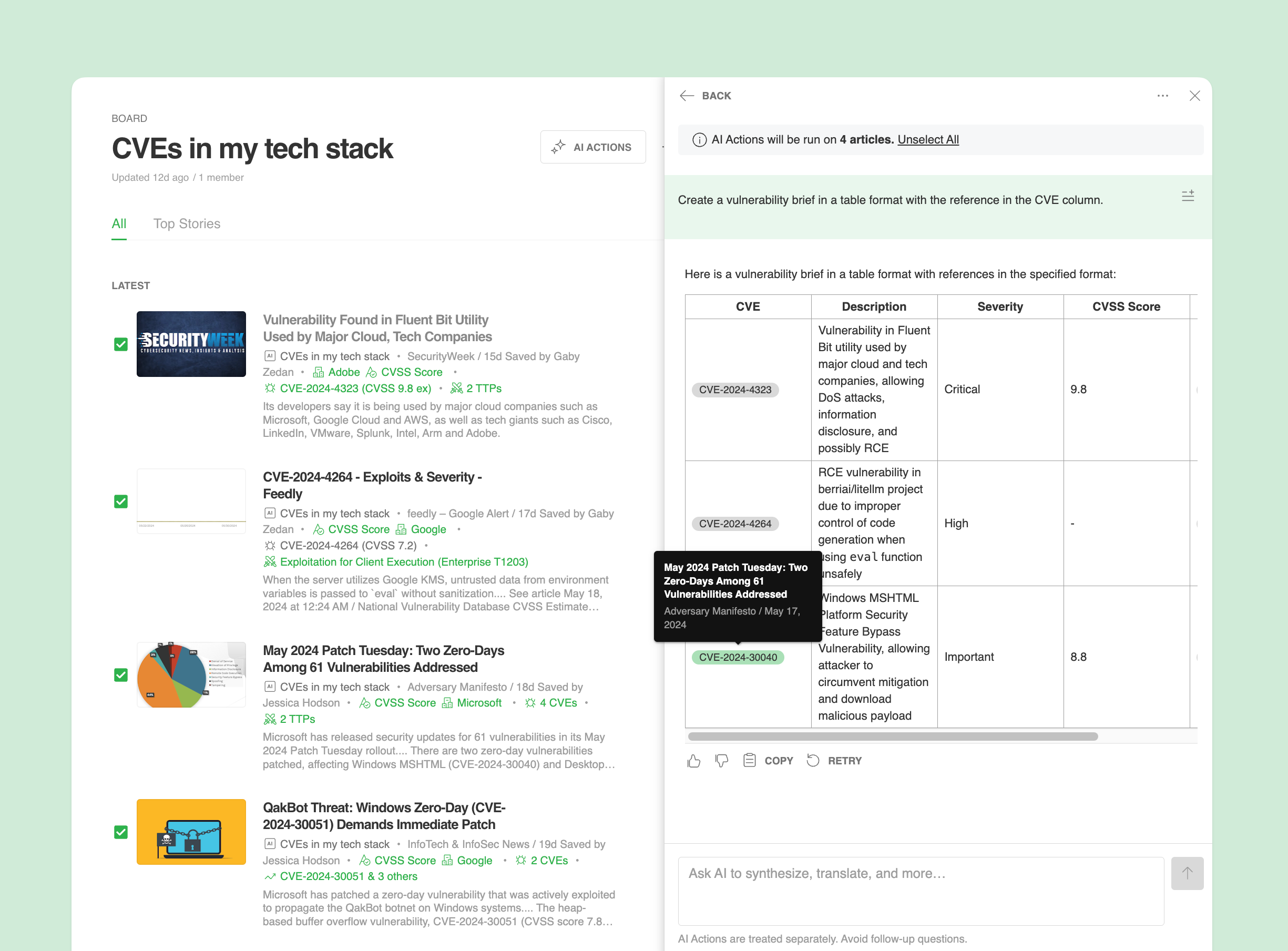Click Google tag in CVE-2024-4264 article
This screenshot has height=951, width=1288.
421,529
